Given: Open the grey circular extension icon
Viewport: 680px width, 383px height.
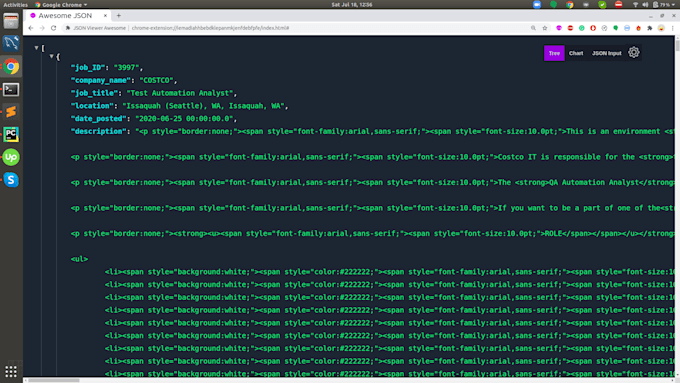Looking at the screenshot, I should [604, 28].
